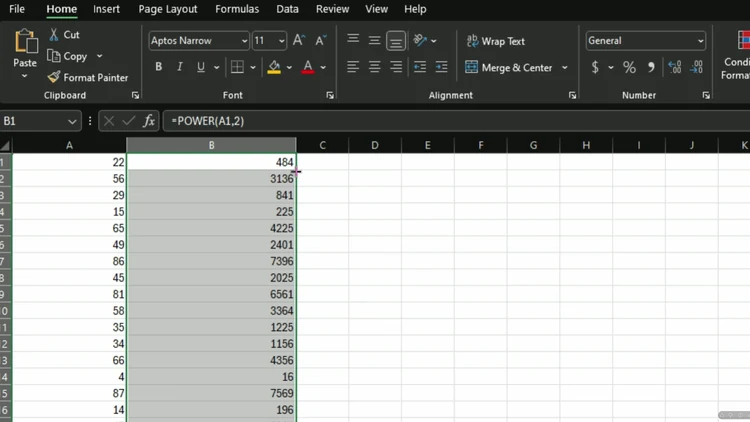Open the borders icon
The width and height of the screenshot is (750, 422).
(237, 67)
